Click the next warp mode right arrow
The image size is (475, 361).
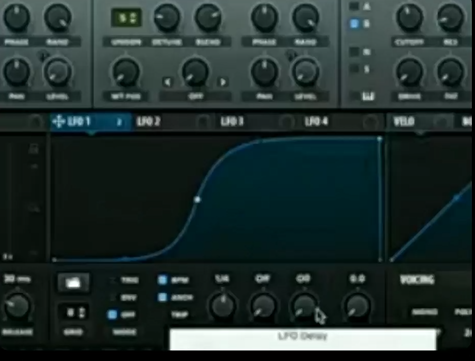(x=223, y=82)
